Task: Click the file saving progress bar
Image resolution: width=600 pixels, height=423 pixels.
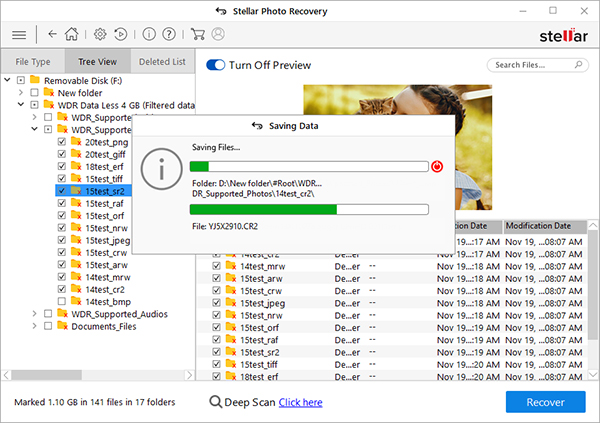Action: [309, 209]
